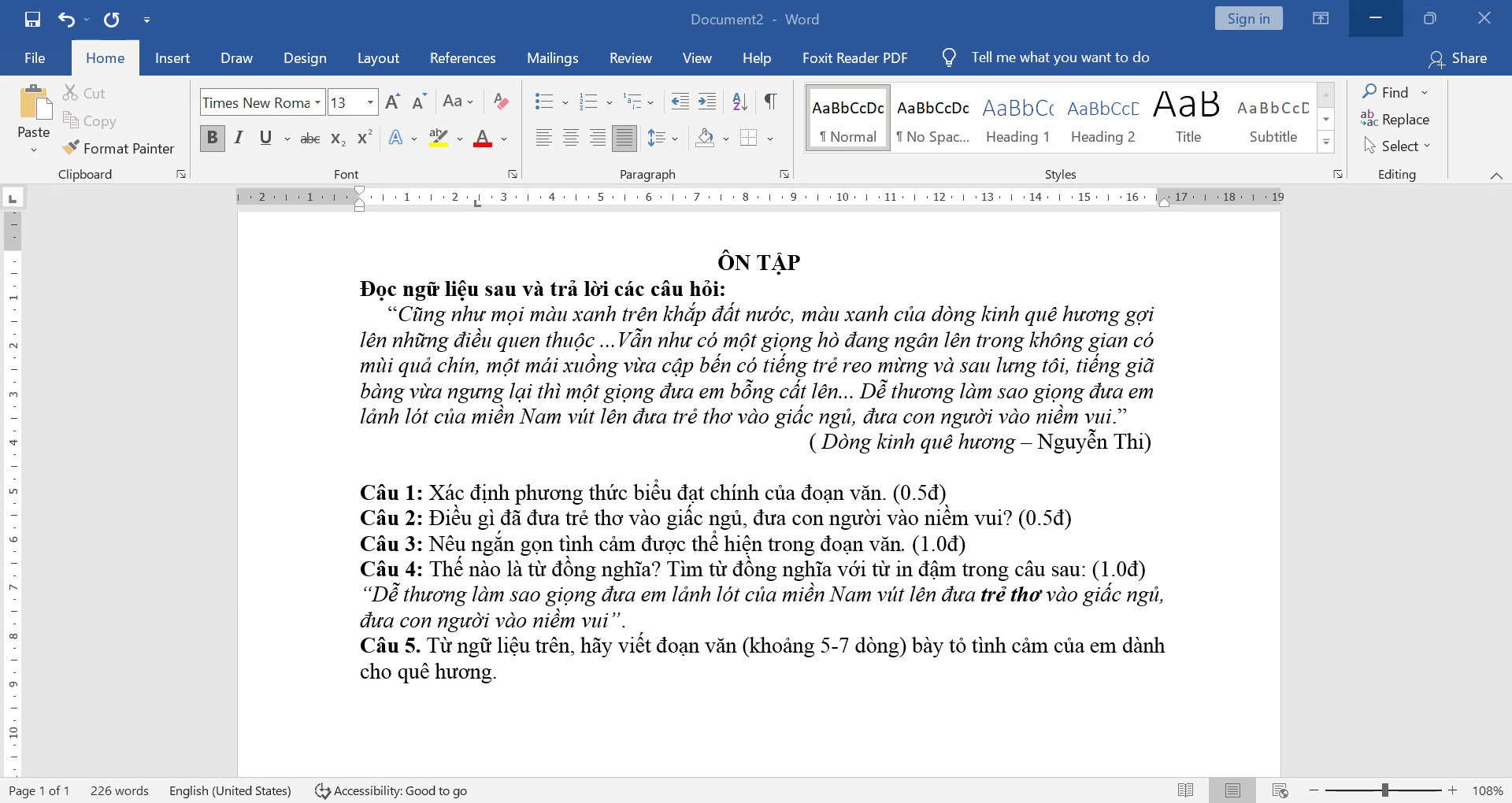The image size is (1512, 803).
Task: Sort the selected text alphabetically
Action: click(739, 102)
